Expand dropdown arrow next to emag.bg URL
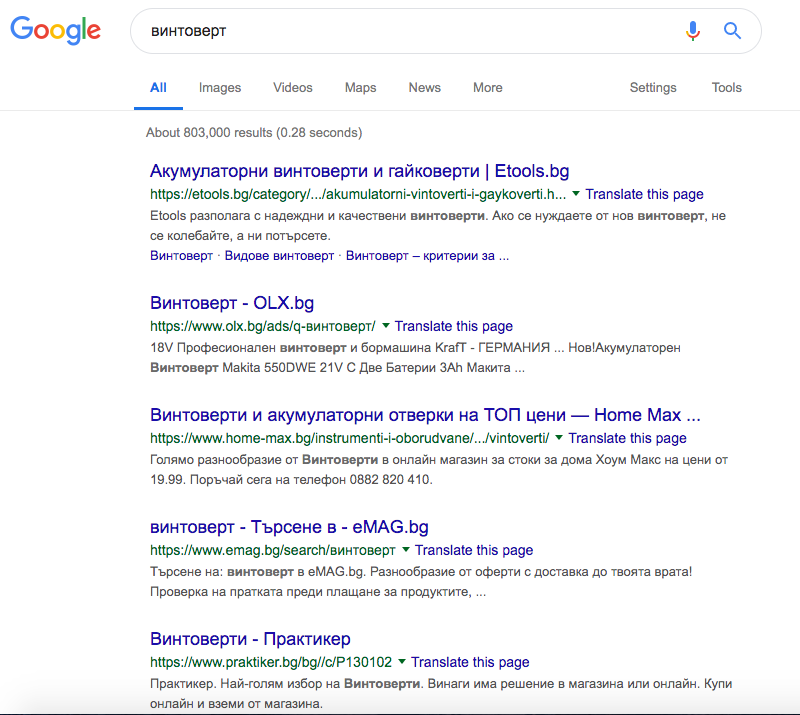800x715 pixels. pyautogui.click(x=406, y=550)
